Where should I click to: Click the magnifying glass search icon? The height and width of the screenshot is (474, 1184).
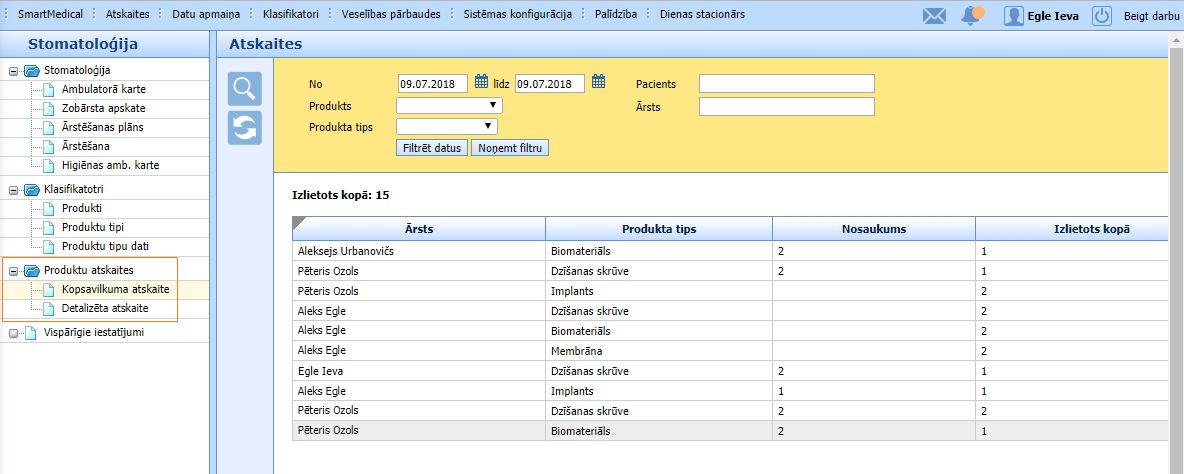coord(245,89)
